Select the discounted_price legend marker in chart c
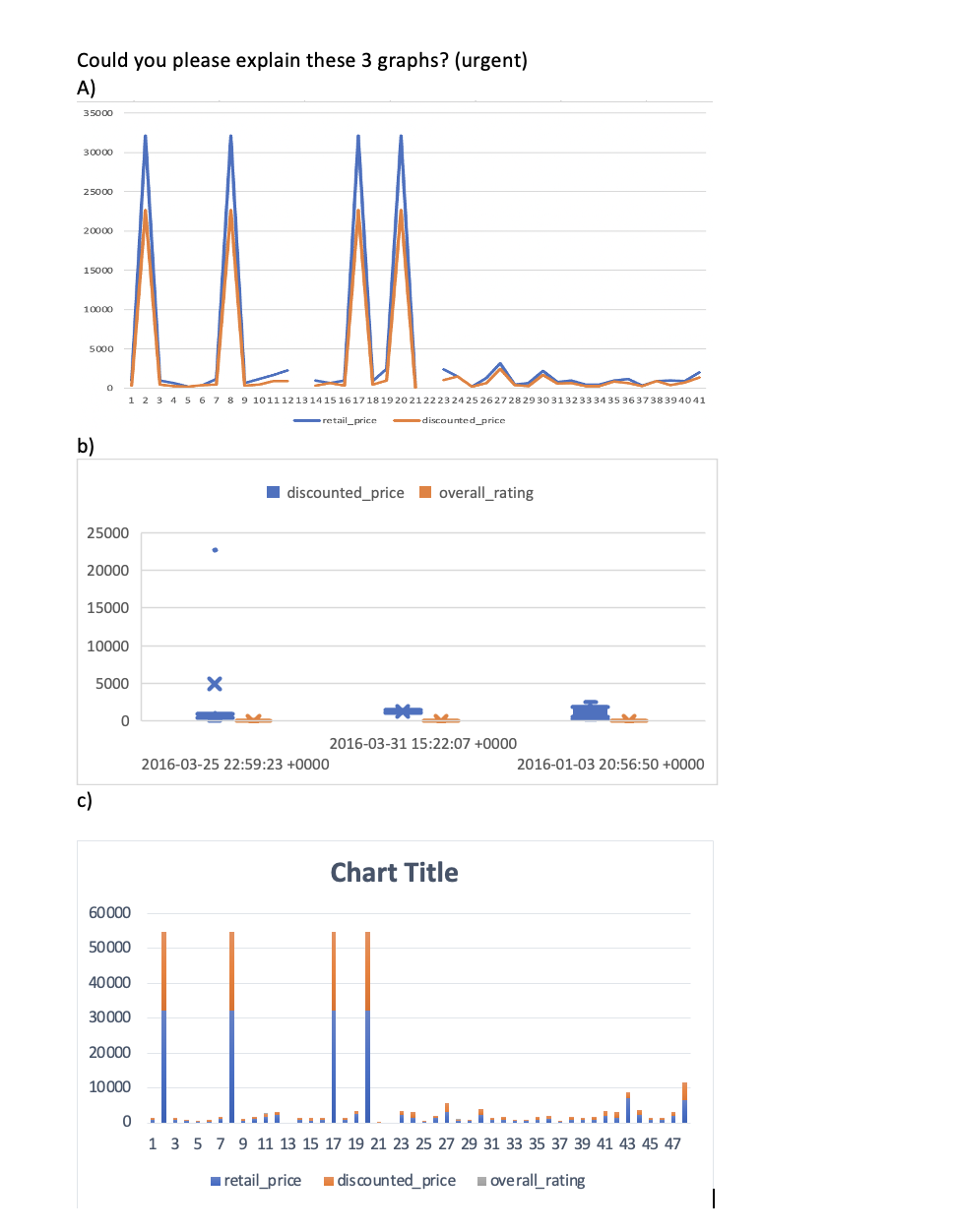The height and width of the screenshot is (1232, 953). tap(330, 1180)
